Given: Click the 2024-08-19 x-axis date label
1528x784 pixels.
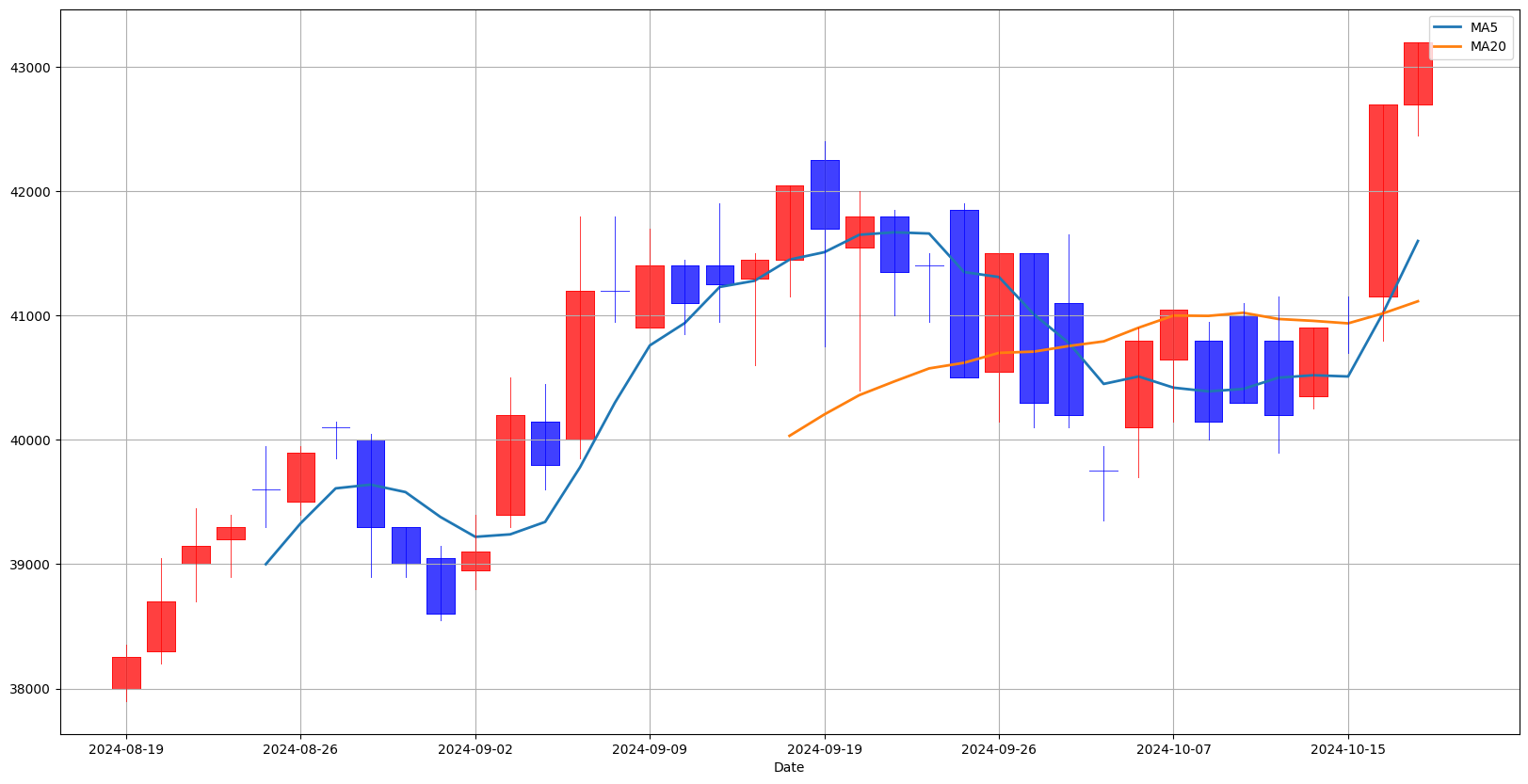Looking at the screenshot, I should (126, 750).
